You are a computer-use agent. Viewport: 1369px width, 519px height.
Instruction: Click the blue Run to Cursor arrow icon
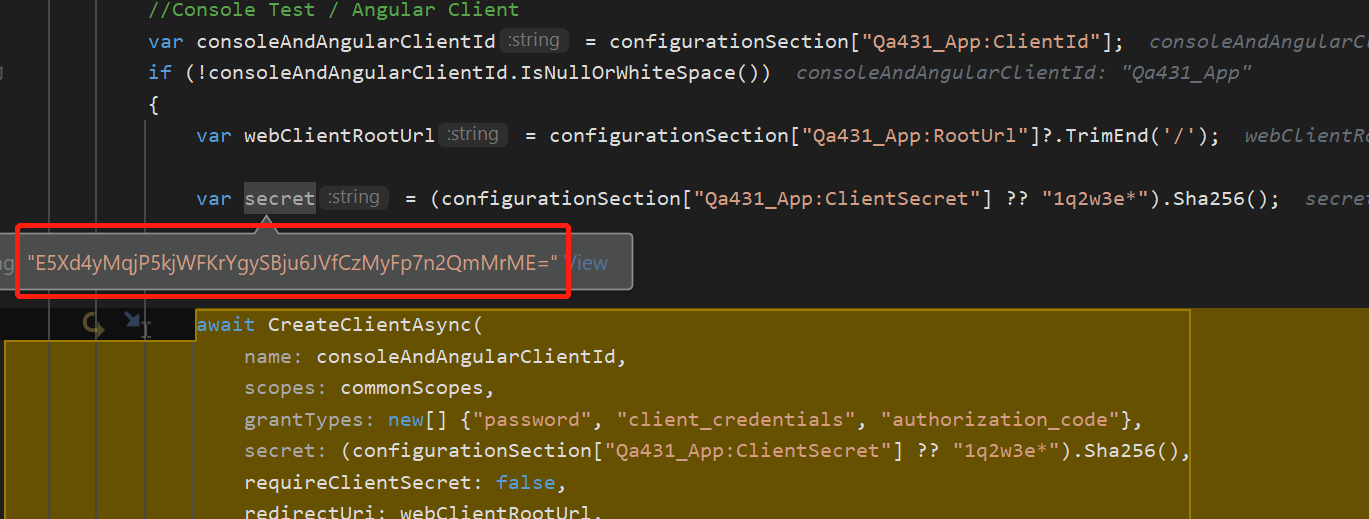(x=134, y=322)
